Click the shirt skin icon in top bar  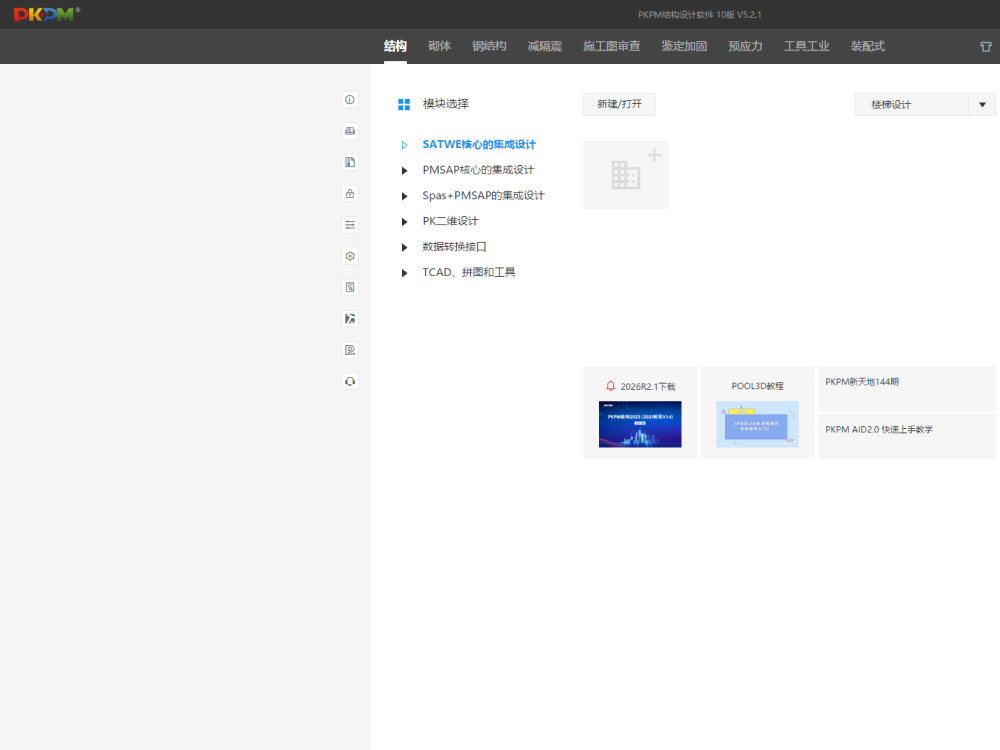click(985, 46)
